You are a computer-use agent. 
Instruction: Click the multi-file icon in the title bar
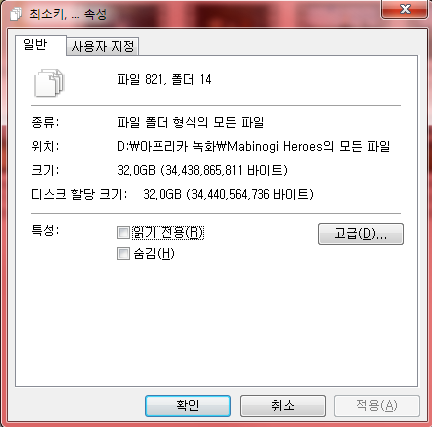tap(16, 14)
